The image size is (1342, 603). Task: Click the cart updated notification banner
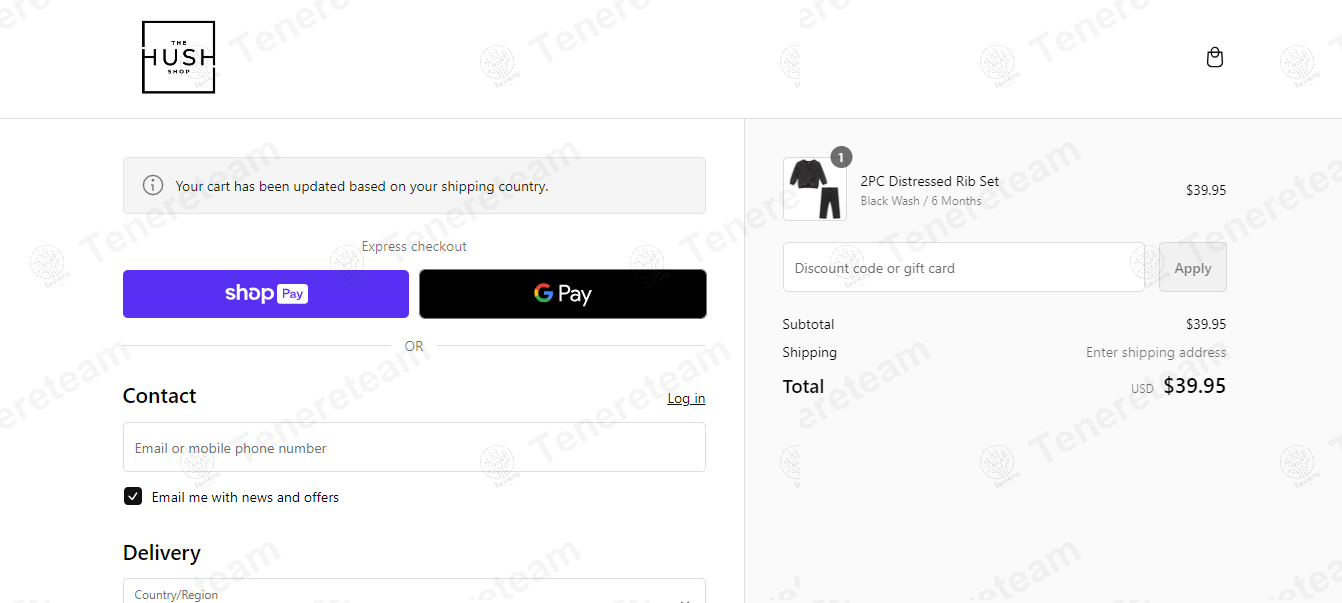414,185
